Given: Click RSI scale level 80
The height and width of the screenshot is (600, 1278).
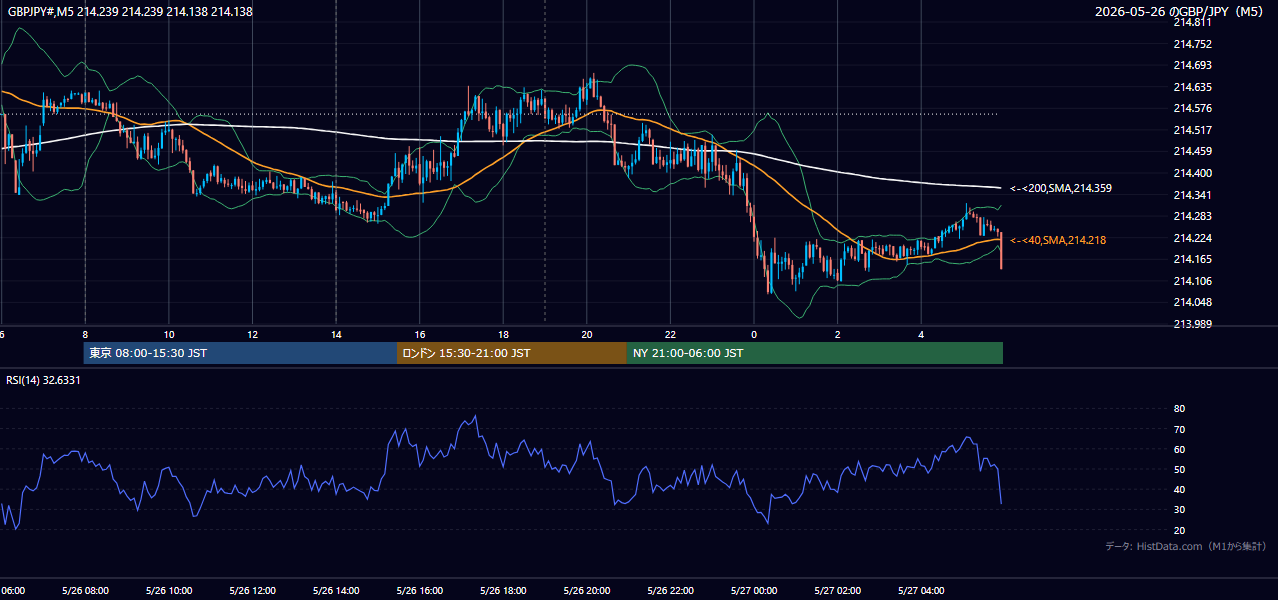Looking at the screenshot, I should 1179,409.
